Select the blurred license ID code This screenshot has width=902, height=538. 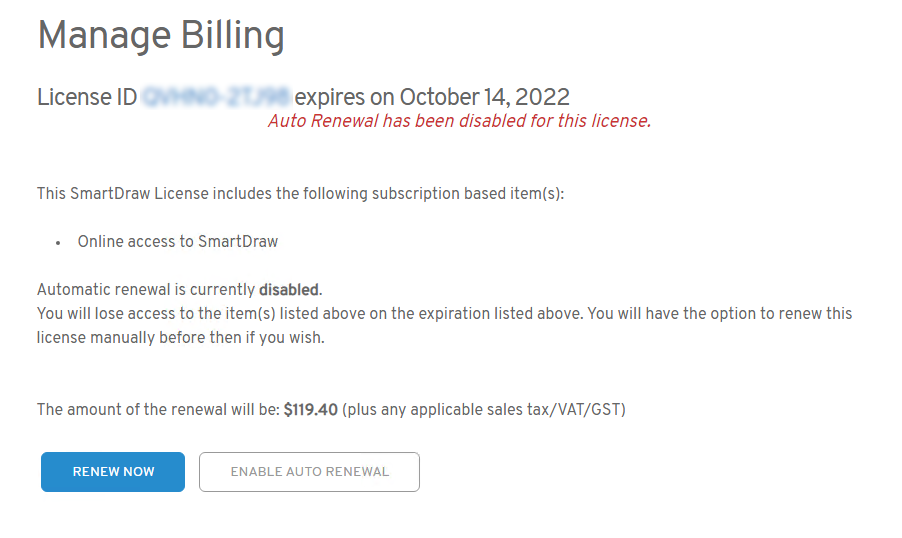click(x=216, y=97)
